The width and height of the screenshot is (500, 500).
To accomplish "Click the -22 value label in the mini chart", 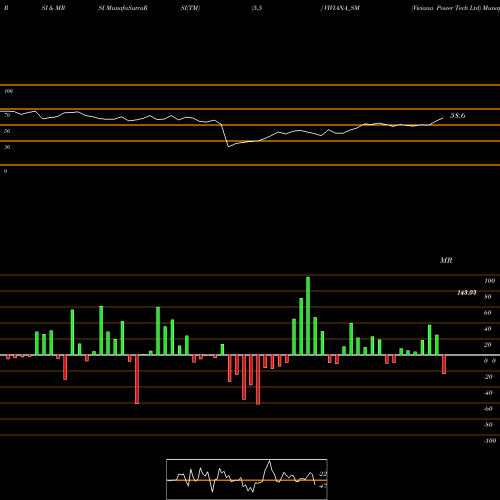I will [x=323, y=474].
